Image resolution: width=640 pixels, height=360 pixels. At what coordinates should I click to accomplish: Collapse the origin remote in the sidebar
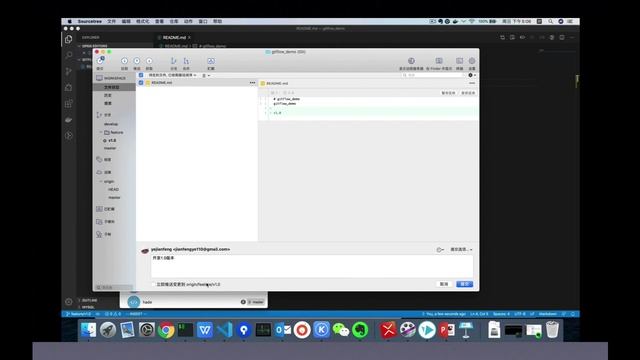pyautogui.click(x=101, y=181)
